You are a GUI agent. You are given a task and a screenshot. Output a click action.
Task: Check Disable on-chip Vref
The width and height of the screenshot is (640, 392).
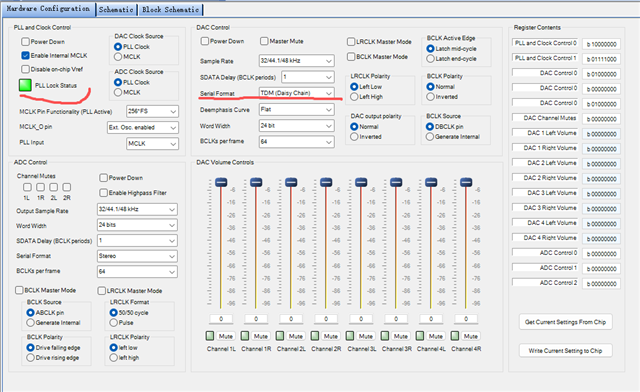[25, 69]
